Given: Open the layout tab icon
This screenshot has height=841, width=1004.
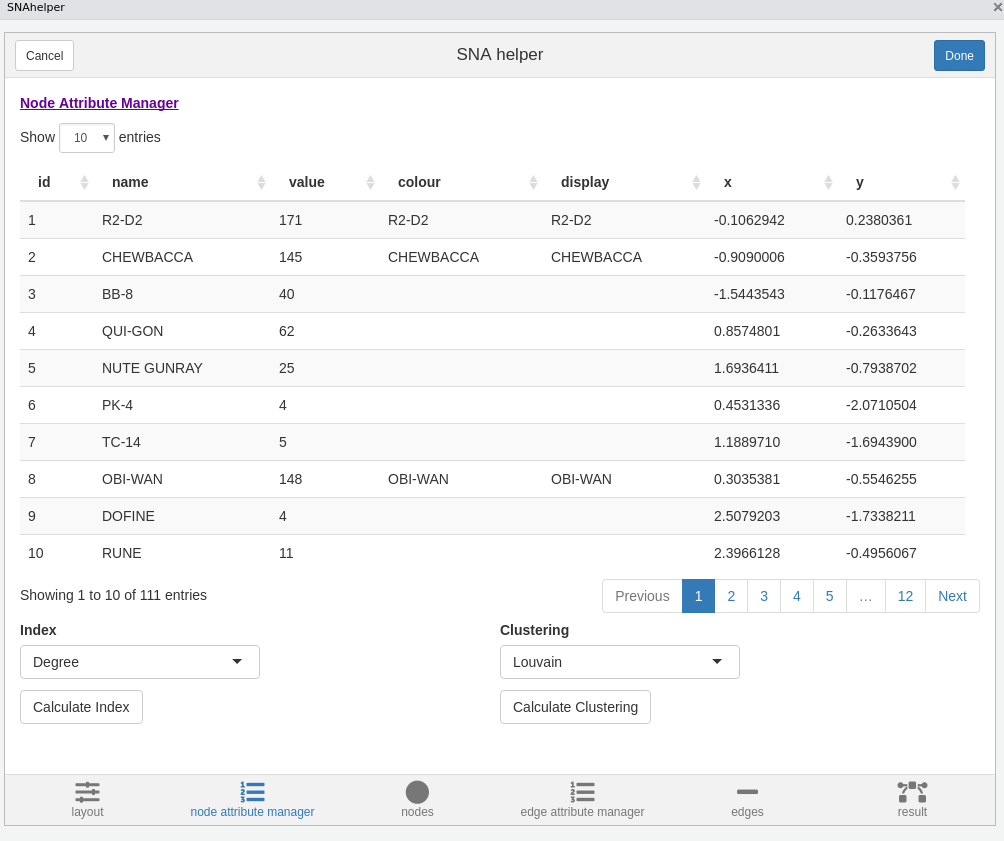Looking at the screenshot, I should pos(87,792).
